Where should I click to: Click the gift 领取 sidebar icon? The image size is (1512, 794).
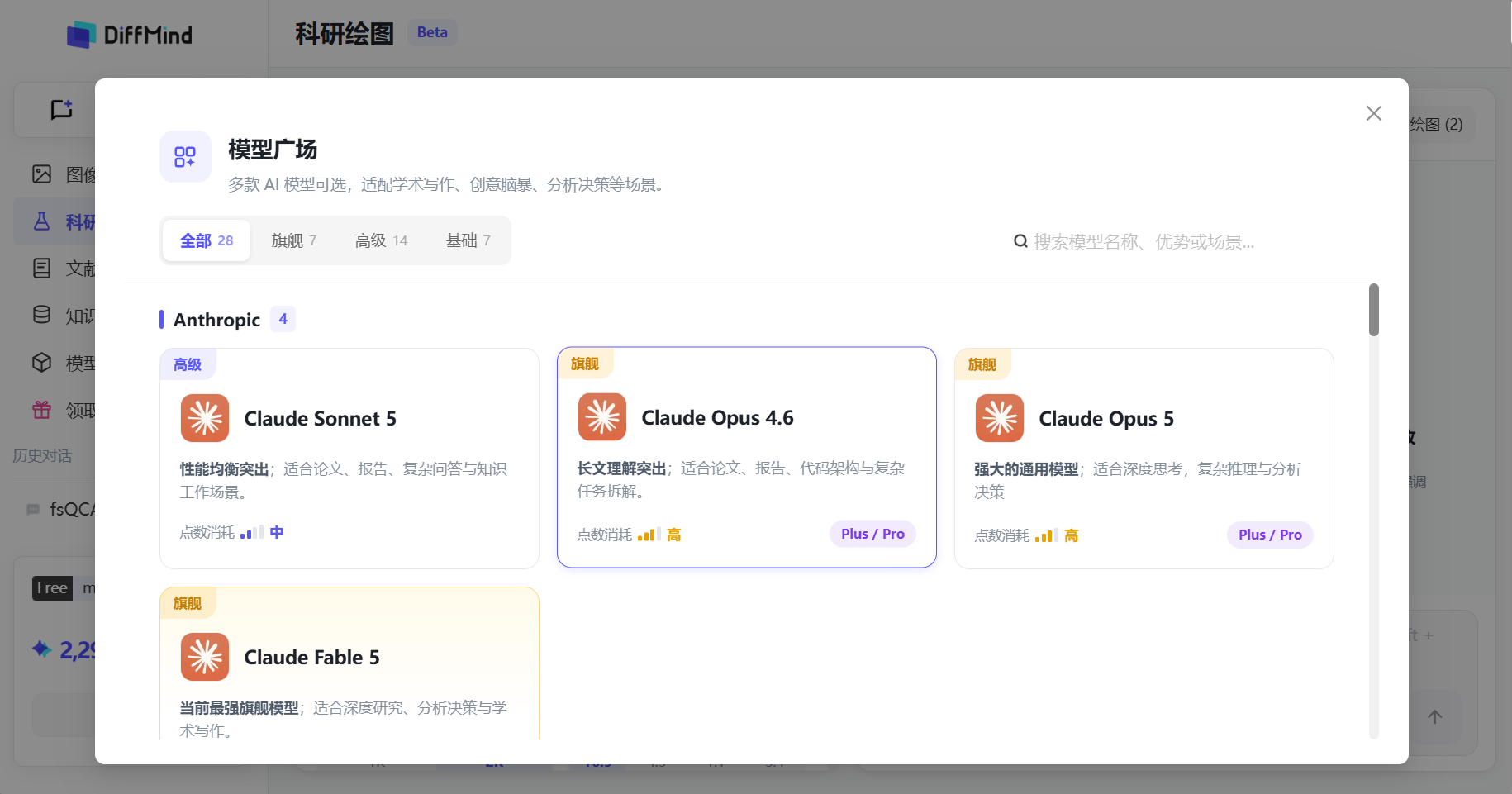pyautogui.click(x=42, y=410)
